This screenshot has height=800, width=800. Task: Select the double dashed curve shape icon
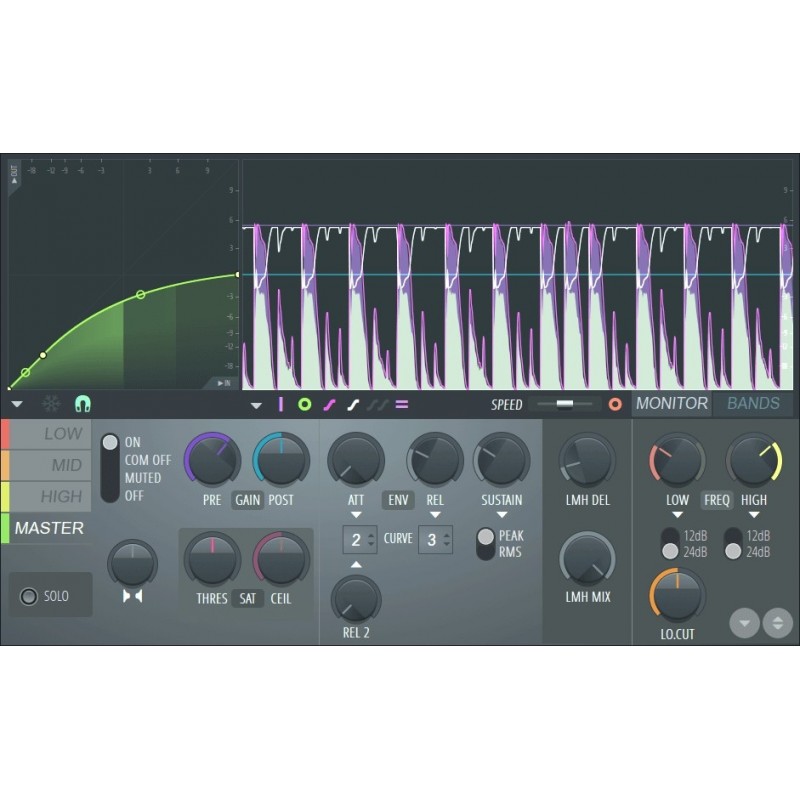[x=377, y=403]
